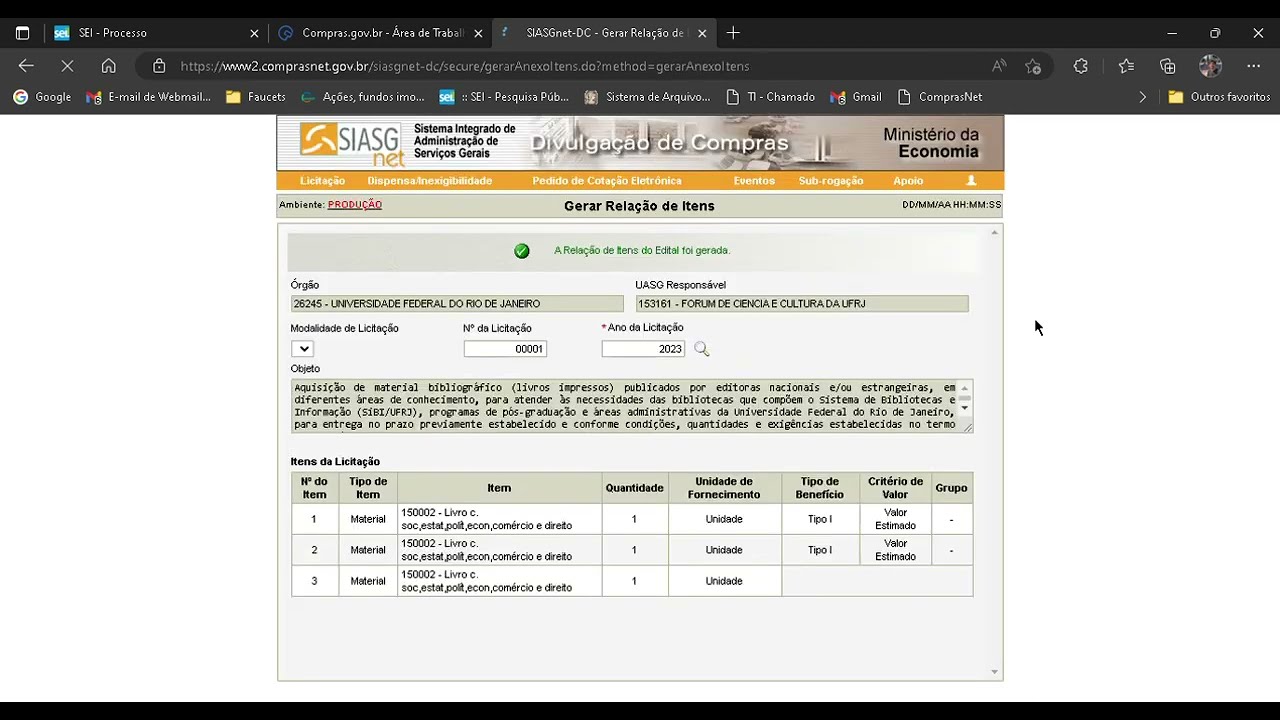Click the Nº da Licitação field
The width and height of the screenshot is (1280, 720).
tap(505, 349)
